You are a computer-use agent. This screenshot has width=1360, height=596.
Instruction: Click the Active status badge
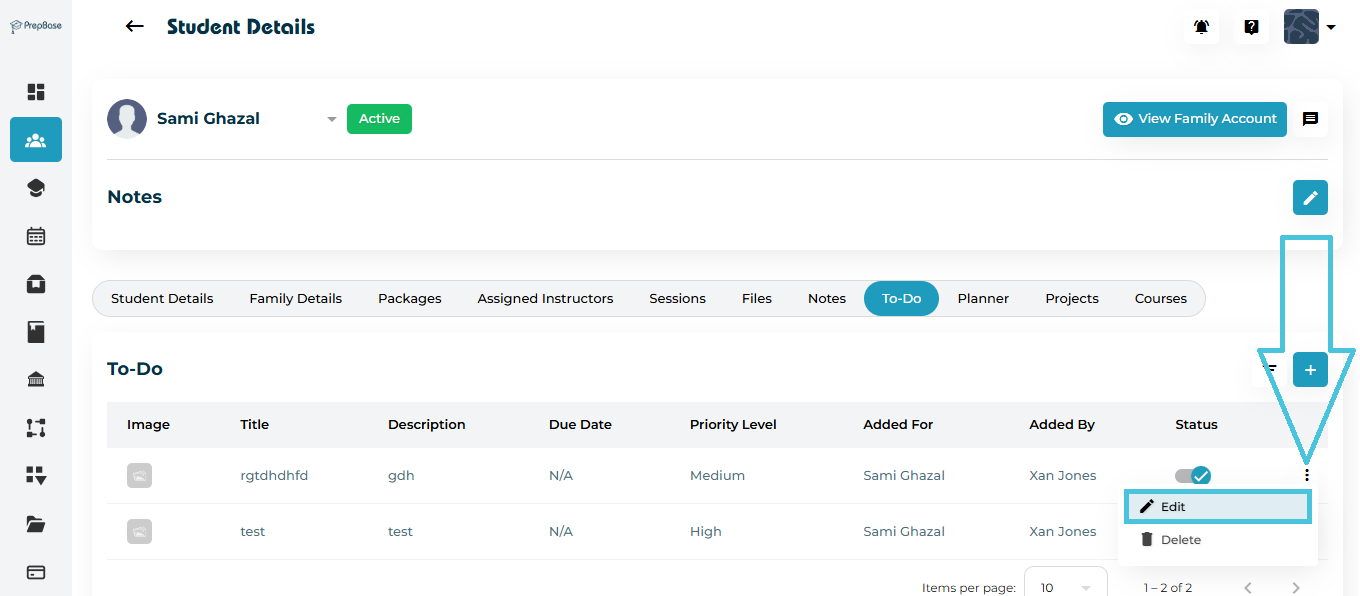click(x=379, y=119)
